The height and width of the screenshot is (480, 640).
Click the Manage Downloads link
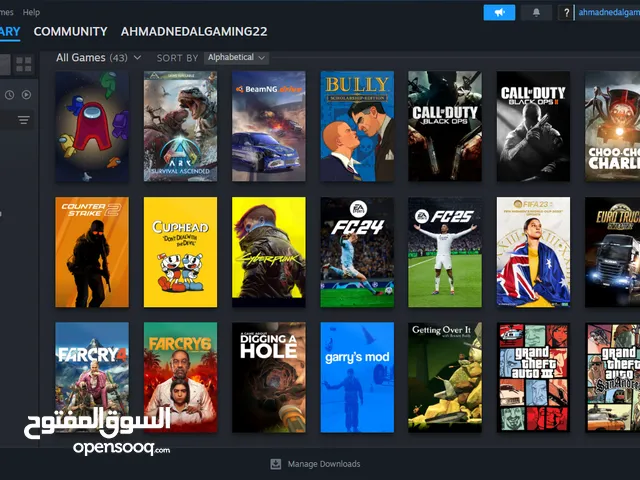[324, 464]
